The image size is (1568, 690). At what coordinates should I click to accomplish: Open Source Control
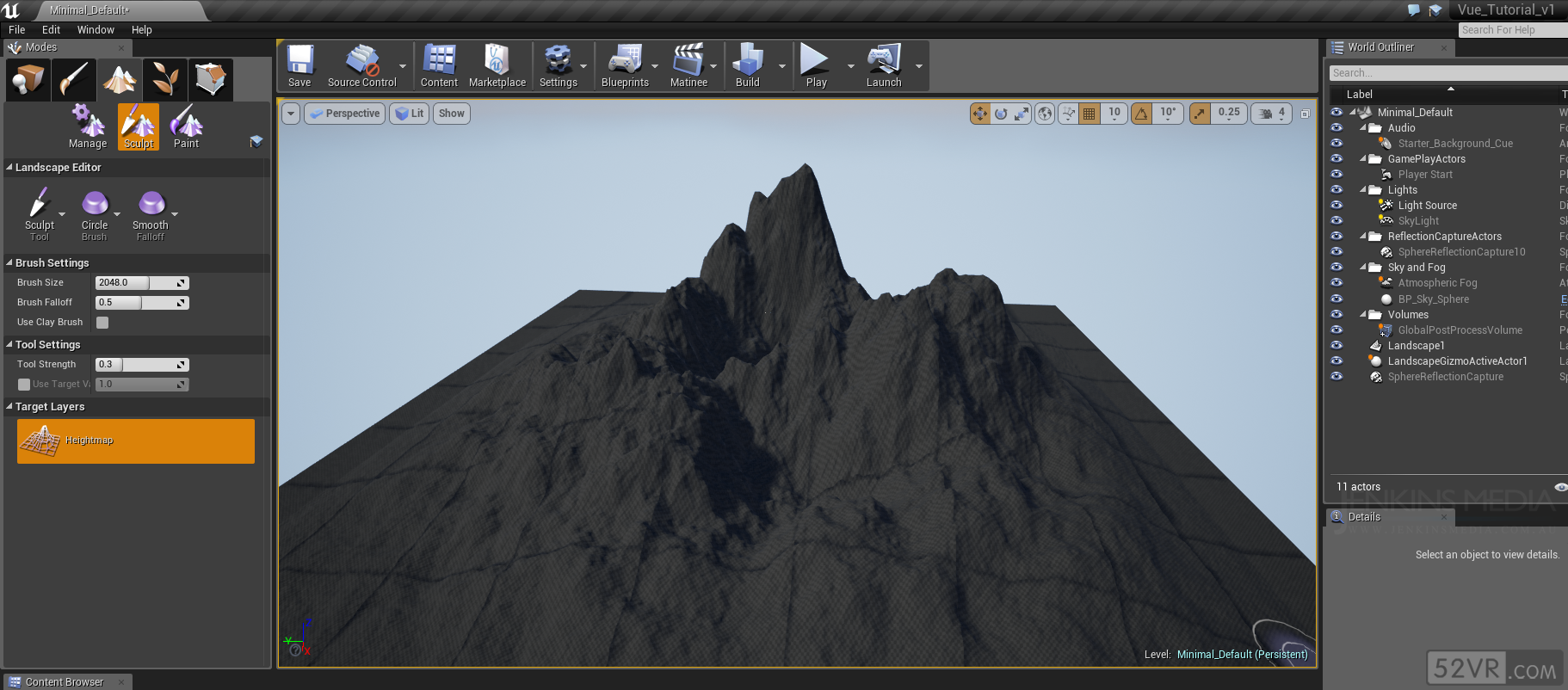pos(362,66)
